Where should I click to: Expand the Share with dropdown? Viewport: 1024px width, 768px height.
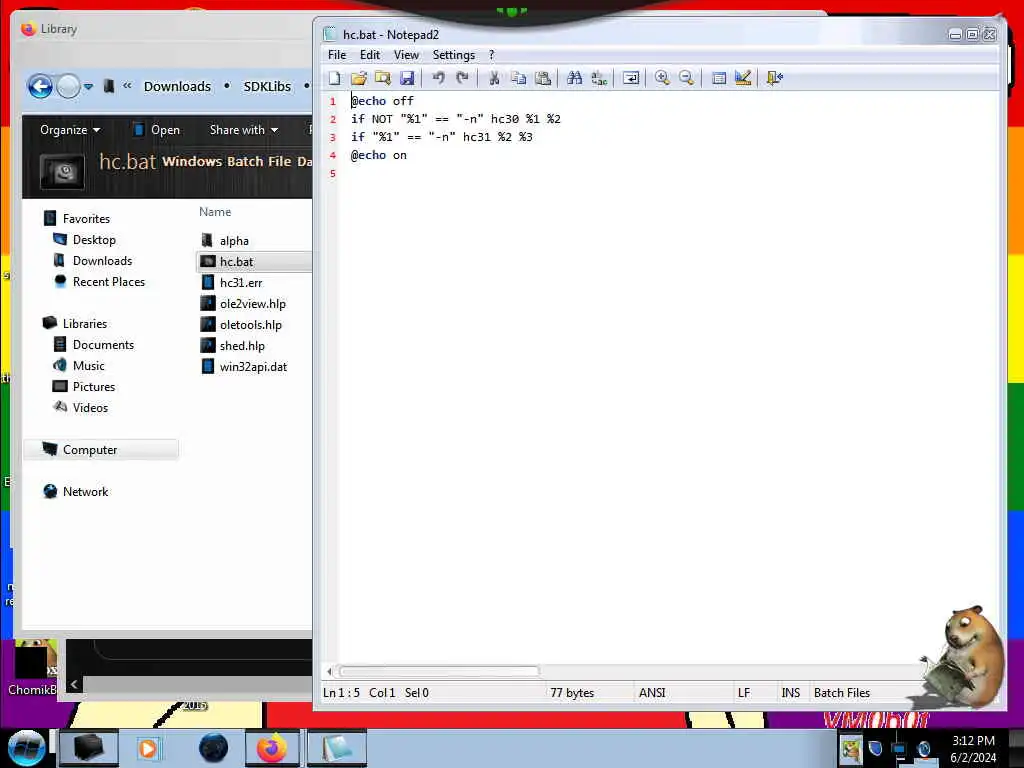[244, 130]
